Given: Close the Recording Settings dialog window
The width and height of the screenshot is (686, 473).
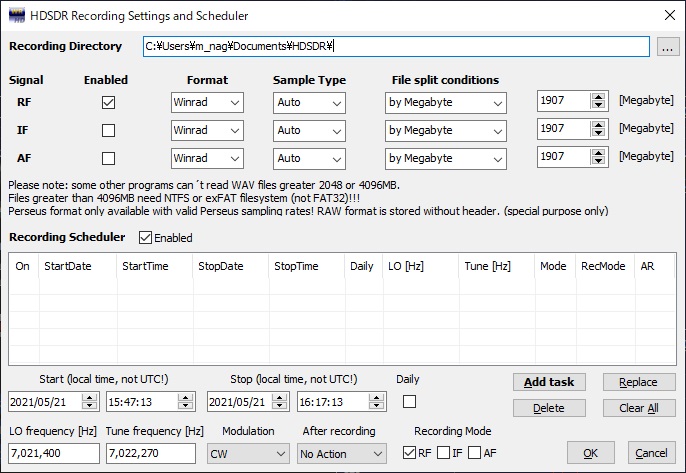Looking at the screenshot, I should (x=669, y=15).
